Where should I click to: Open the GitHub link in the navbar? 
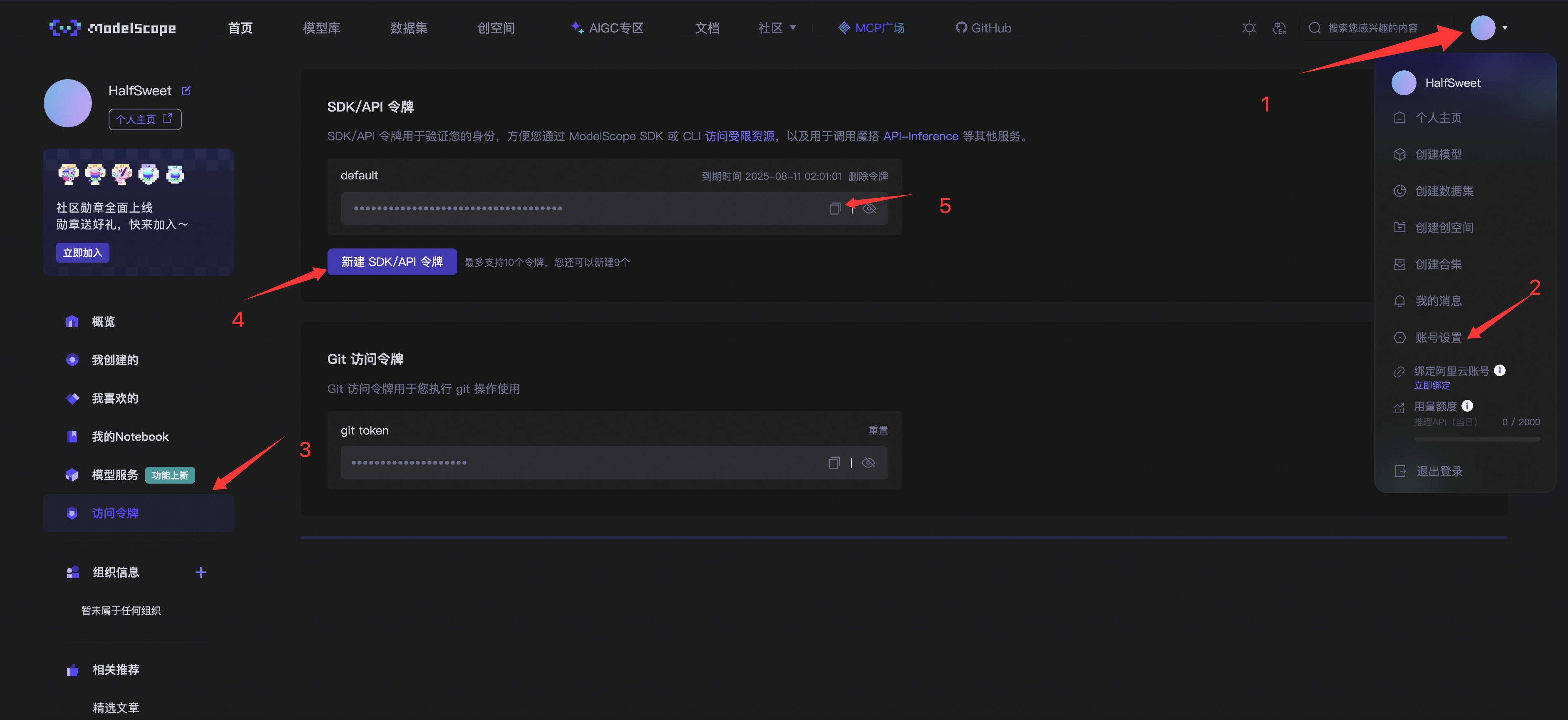coord(983,28)
